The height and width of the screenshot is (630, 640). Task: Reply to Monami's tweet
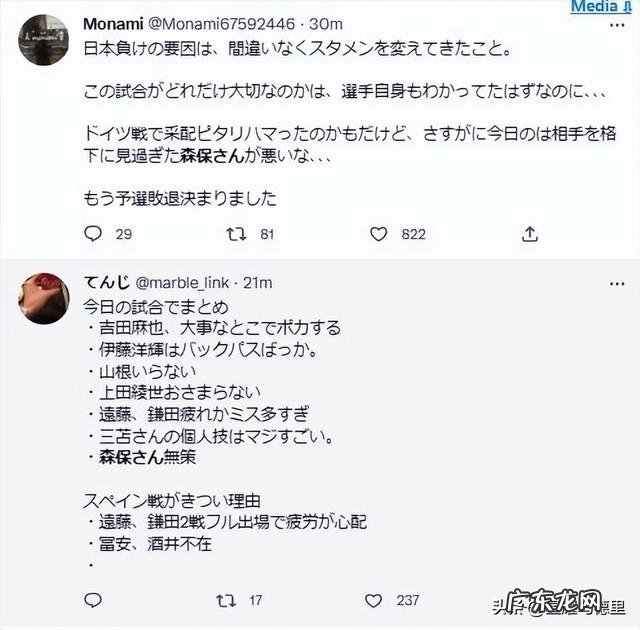(x=93, y=234)
